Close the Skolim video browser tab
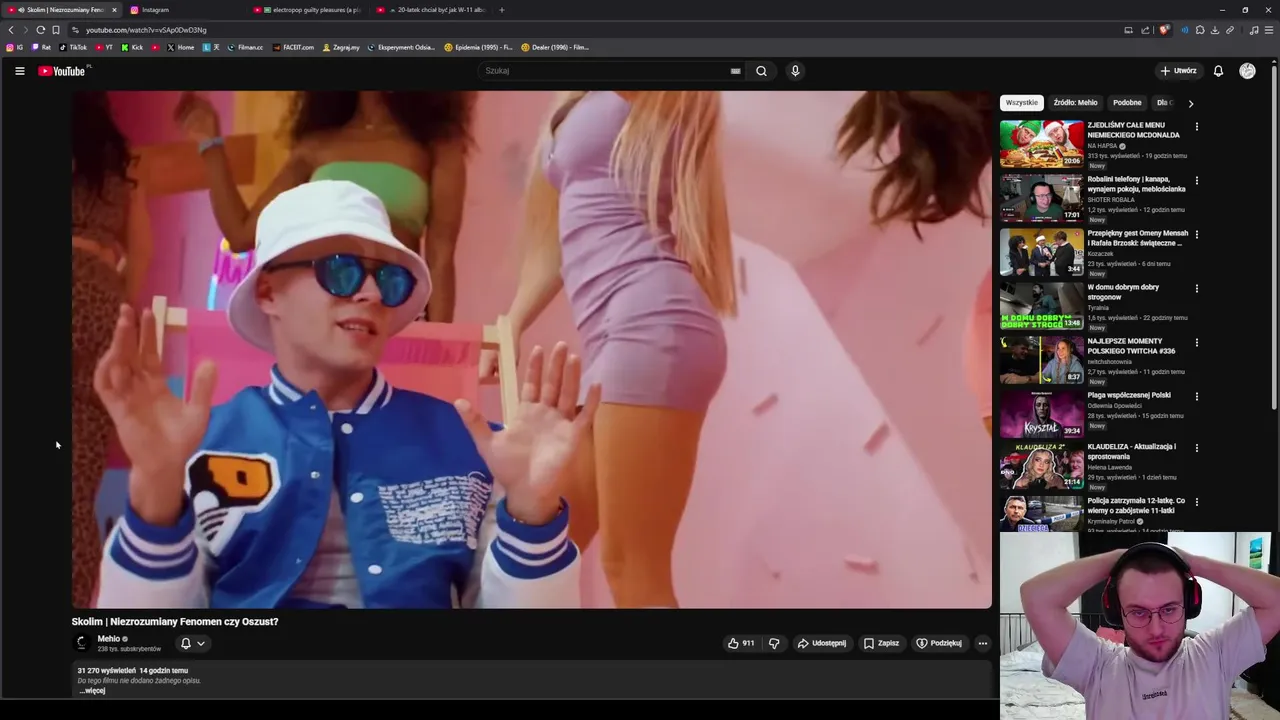Screen dimensions: 1280x720 [114, 10]
